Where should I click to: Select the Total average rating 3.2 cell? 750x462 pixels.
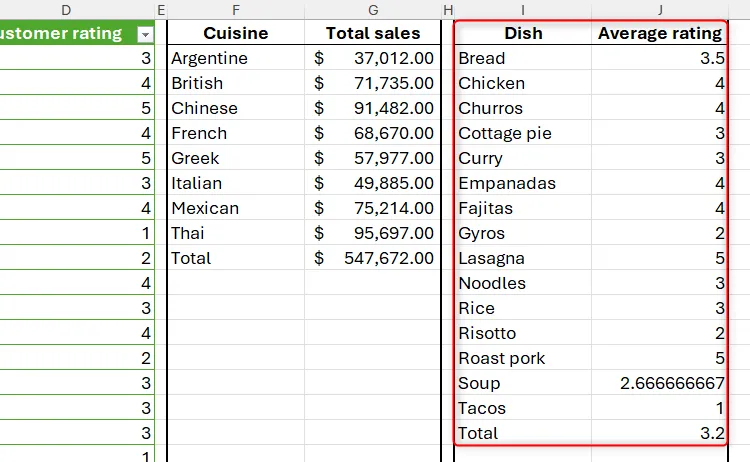click(x=660, y=433)
